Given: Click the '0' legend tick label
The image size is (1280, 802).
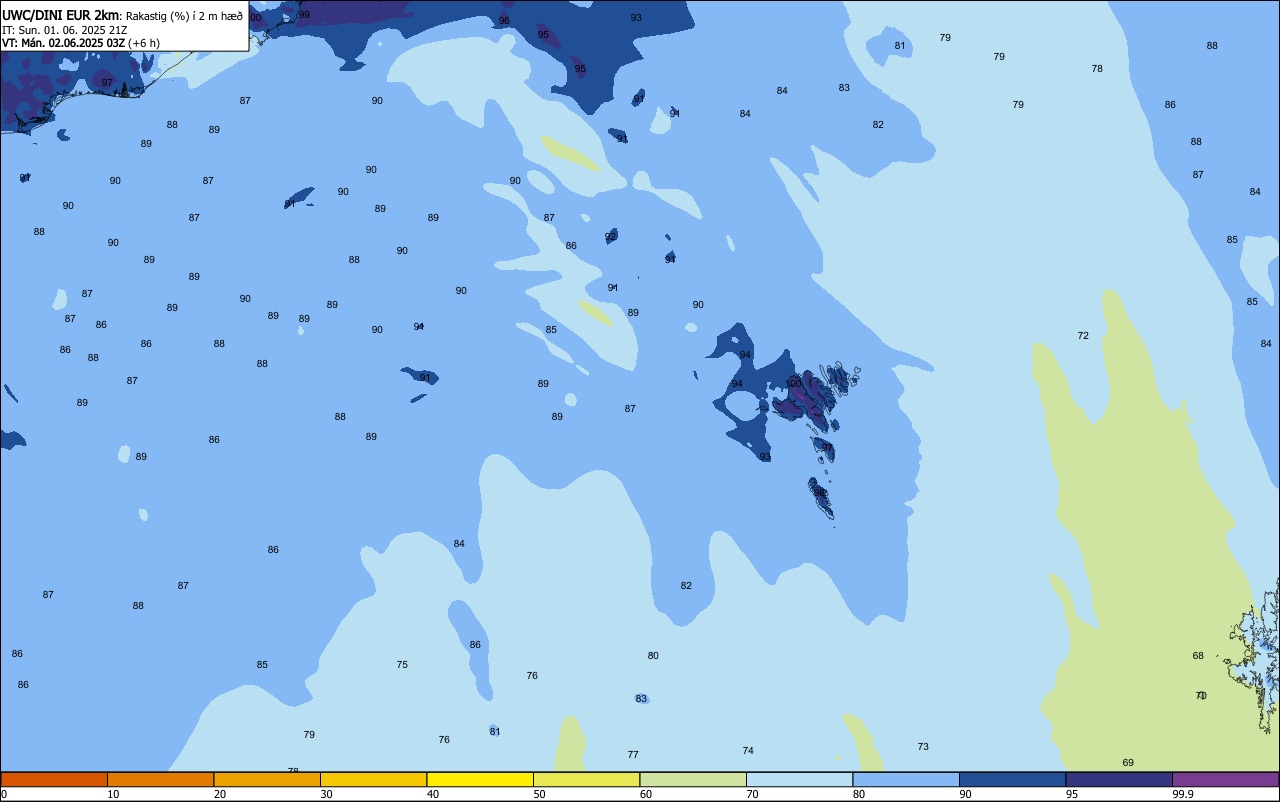Looking at the screenshot, I should [x=4, y=794].
